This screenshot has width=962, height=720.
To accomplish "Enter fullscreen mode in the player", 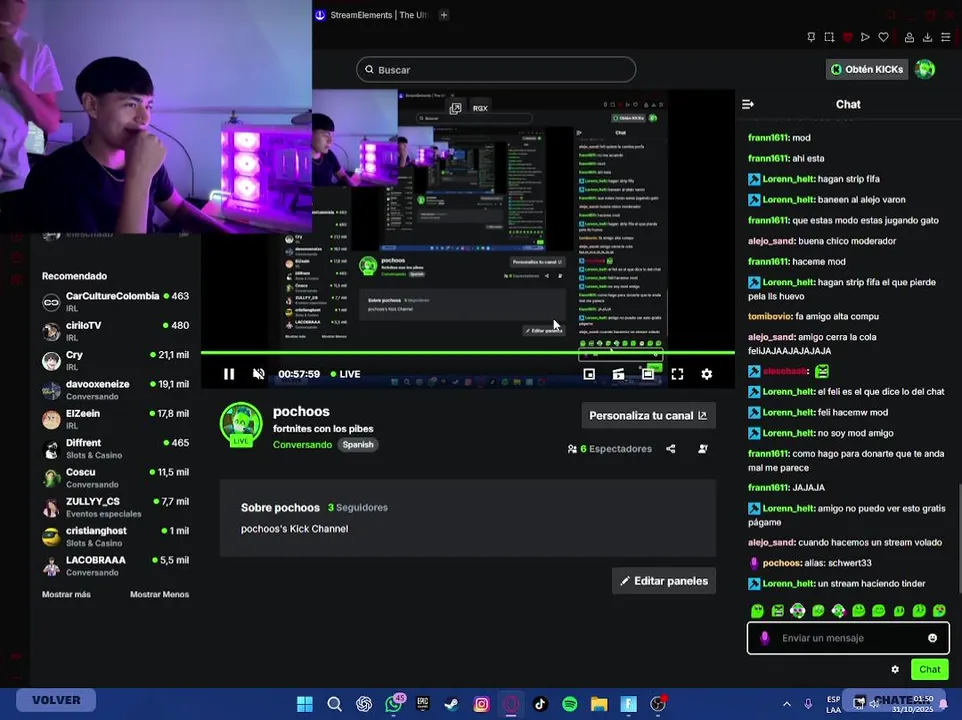I will (x=677, y=374).
